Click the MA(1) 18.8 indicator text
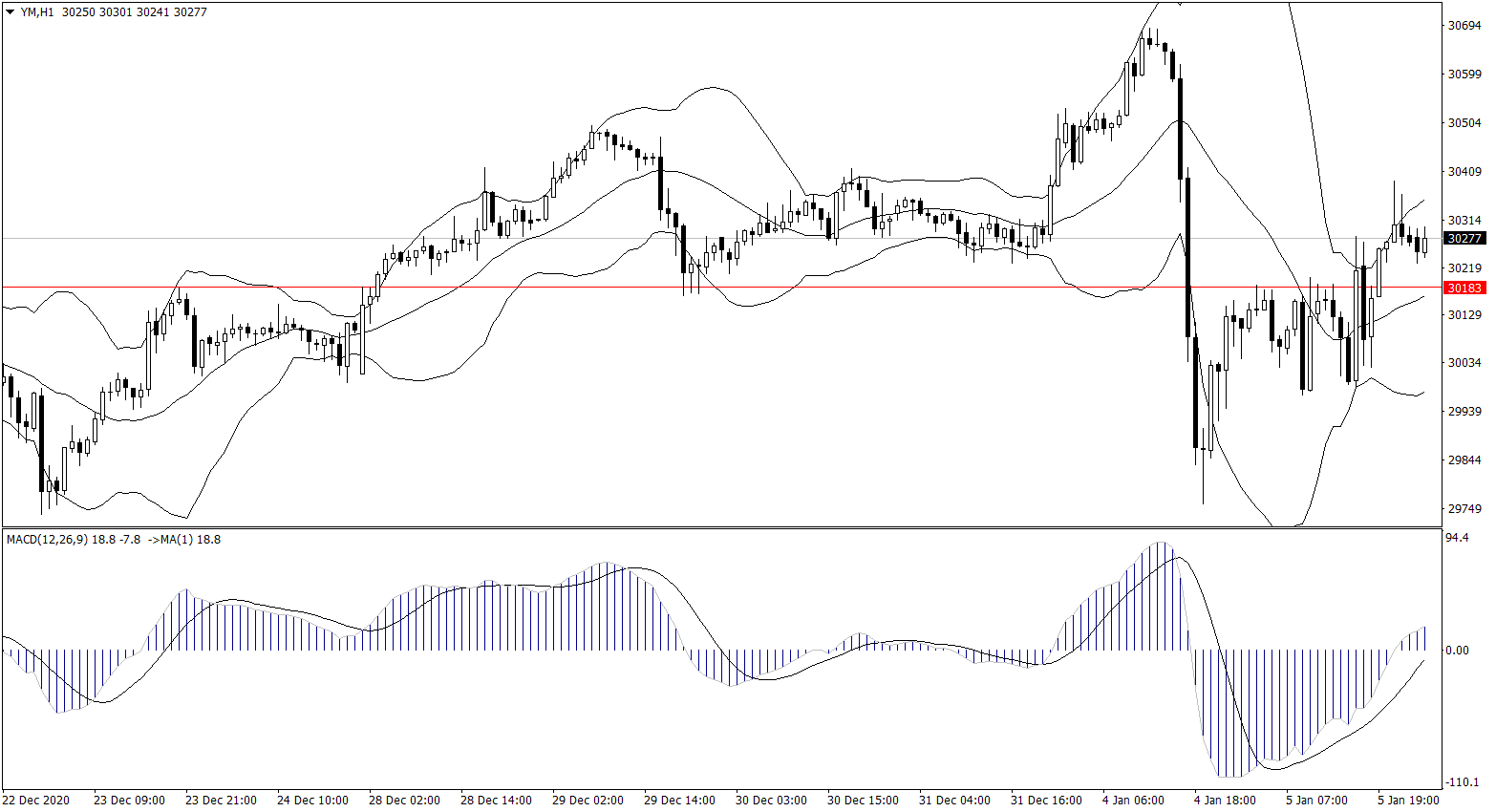 191,540
